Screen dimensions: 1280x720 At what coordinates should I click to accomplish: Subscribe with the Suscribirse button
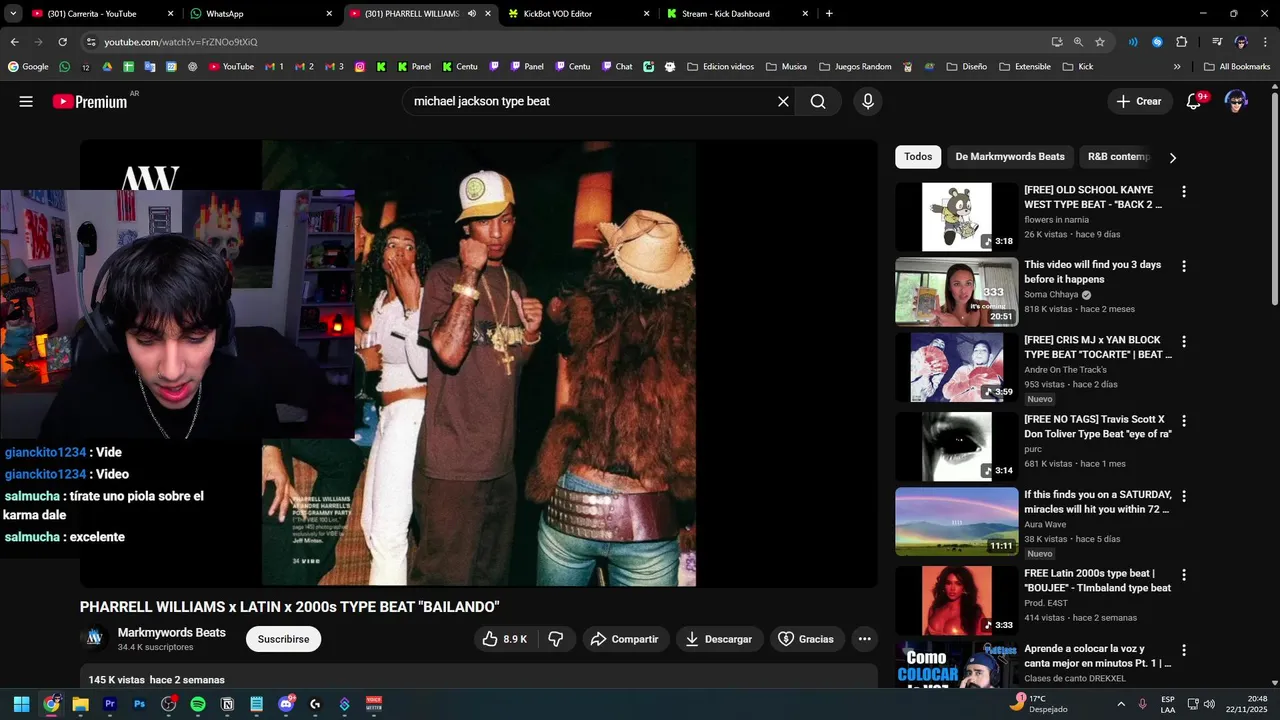click(283, 639)
